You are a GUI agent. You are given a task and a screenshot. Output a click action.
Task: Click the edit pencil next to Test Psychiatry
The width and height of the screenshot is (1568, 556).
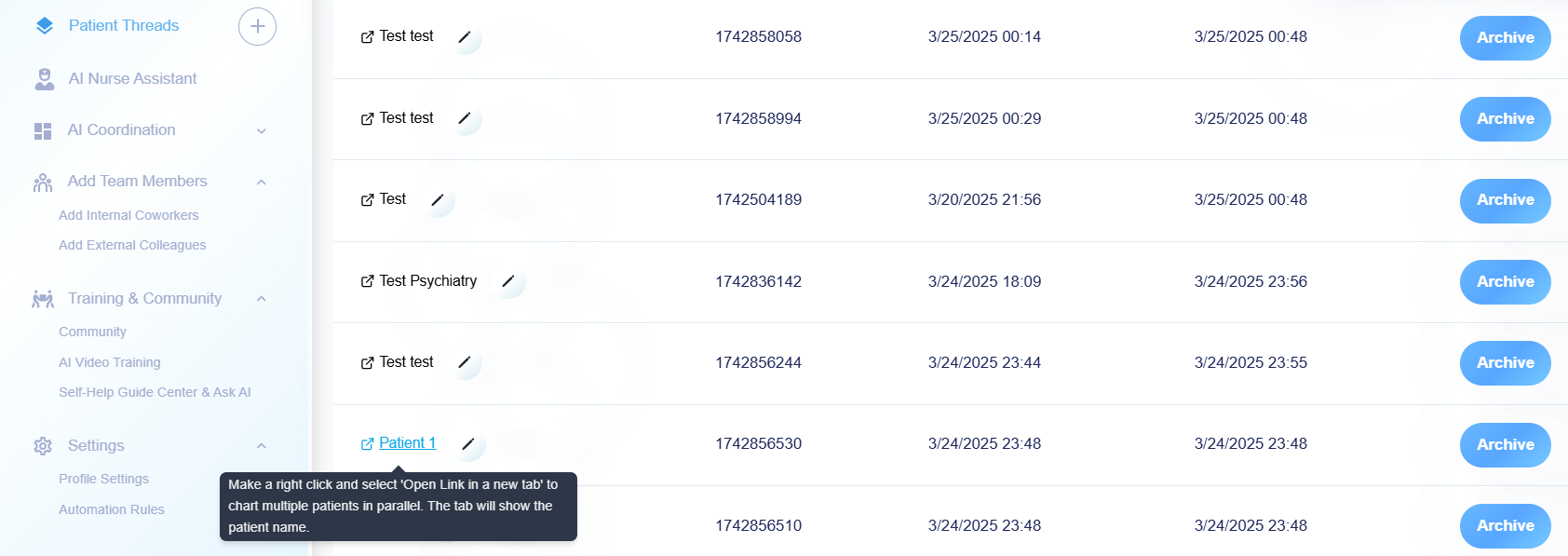tap(508, 281)
